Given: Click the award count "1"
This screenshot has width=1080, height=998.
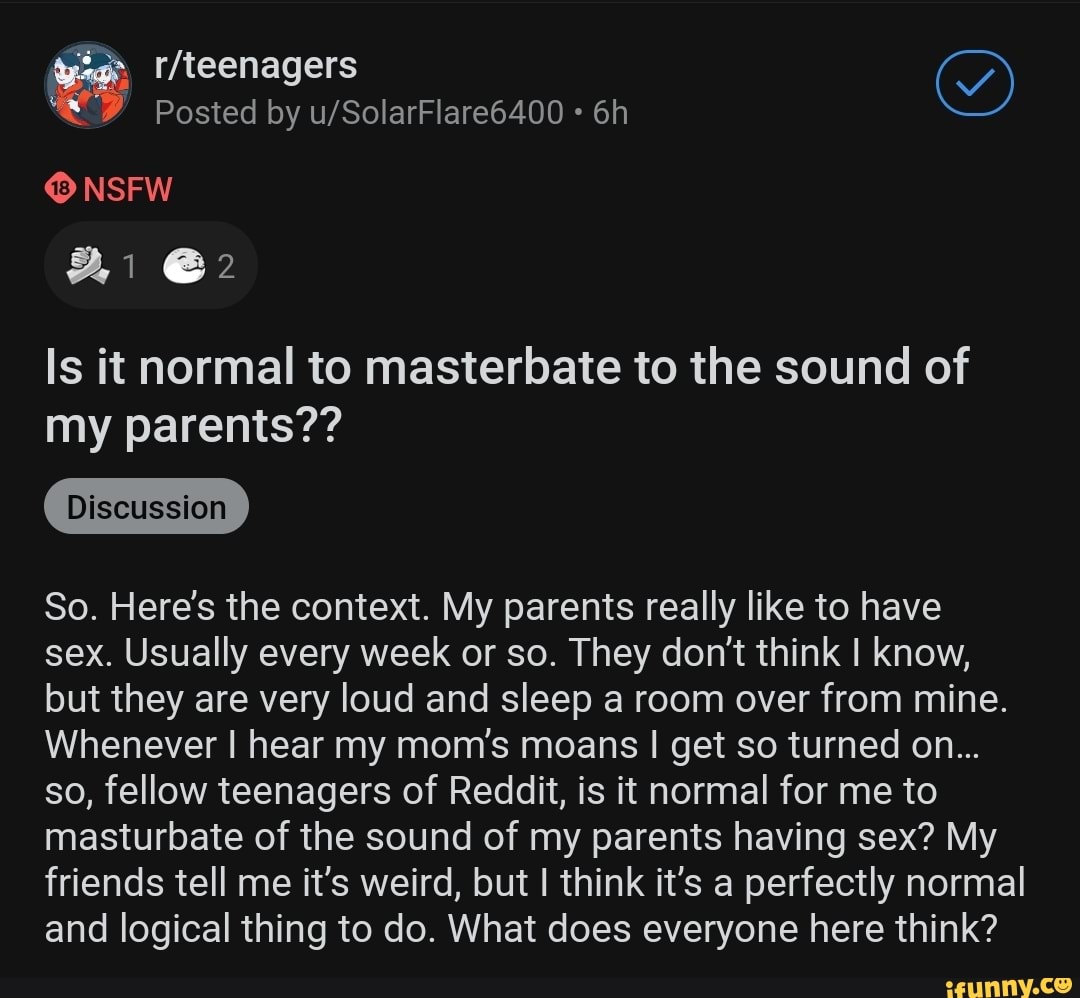Looking at the screenshot, I should pyautogui.click(x=127, y=267).
